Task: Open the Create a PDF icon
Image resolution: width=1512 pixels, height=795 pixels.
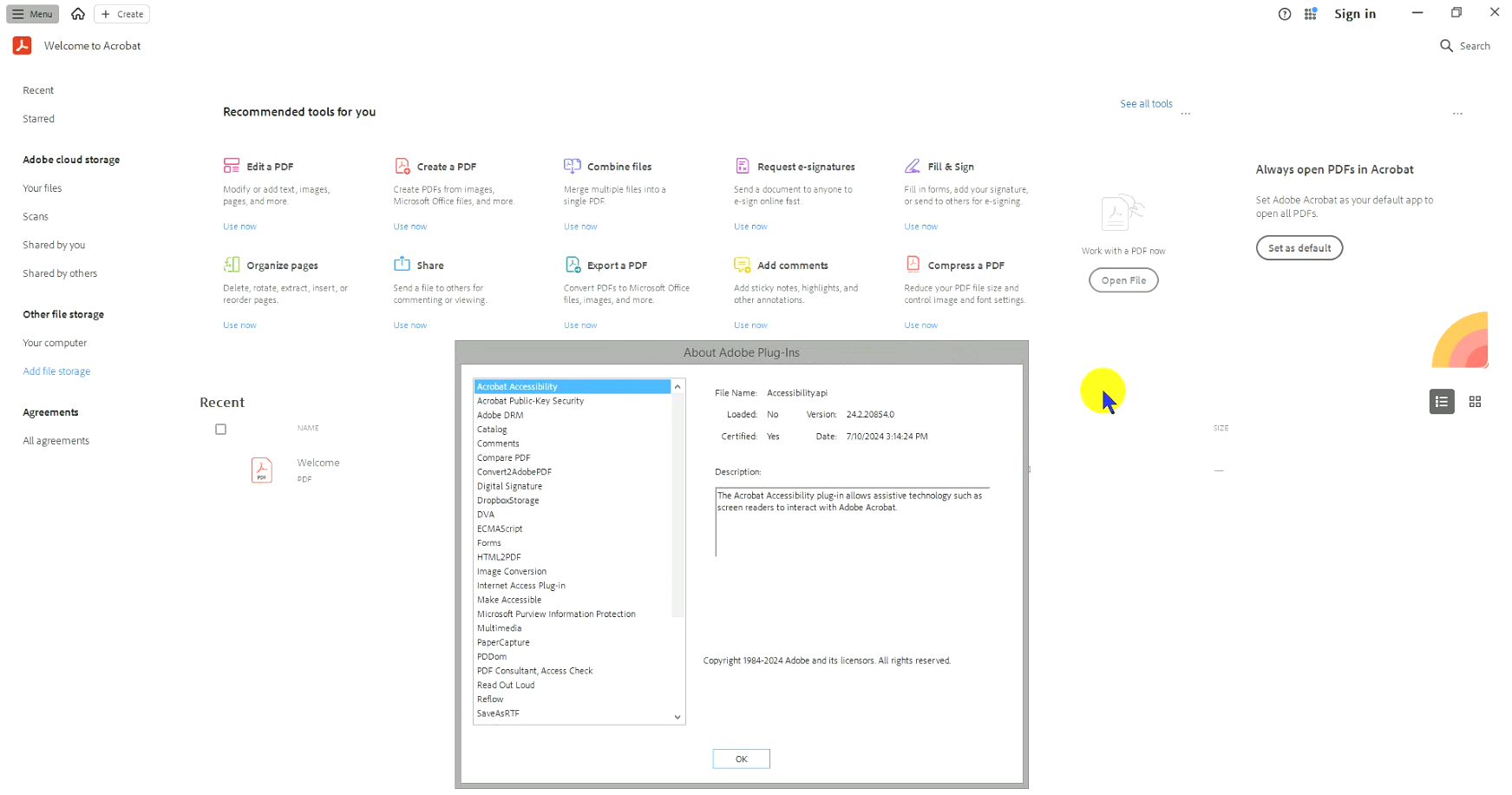Action: [x=402, y=166]
